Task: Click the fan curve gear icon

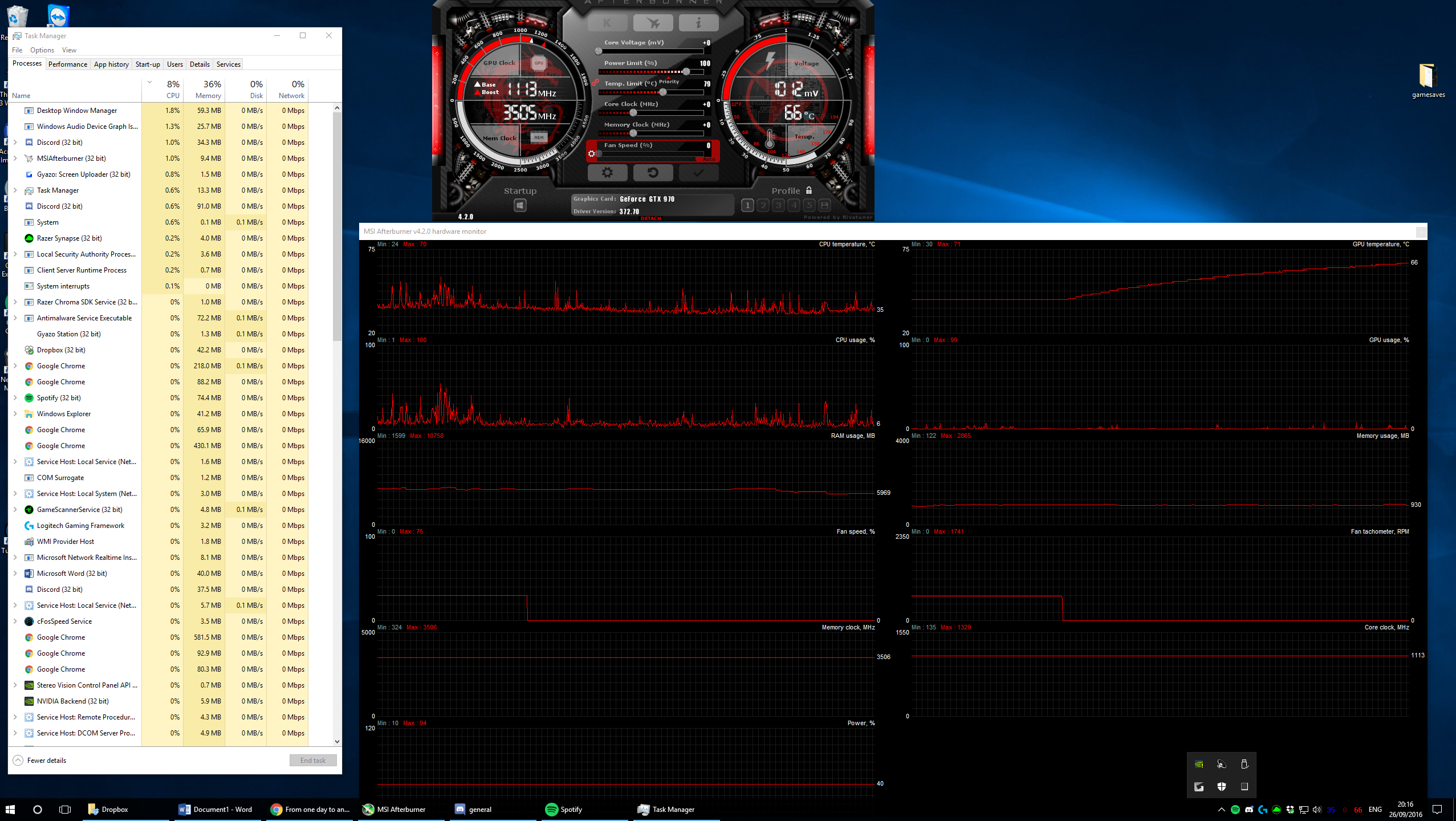Action: (592, 153)
